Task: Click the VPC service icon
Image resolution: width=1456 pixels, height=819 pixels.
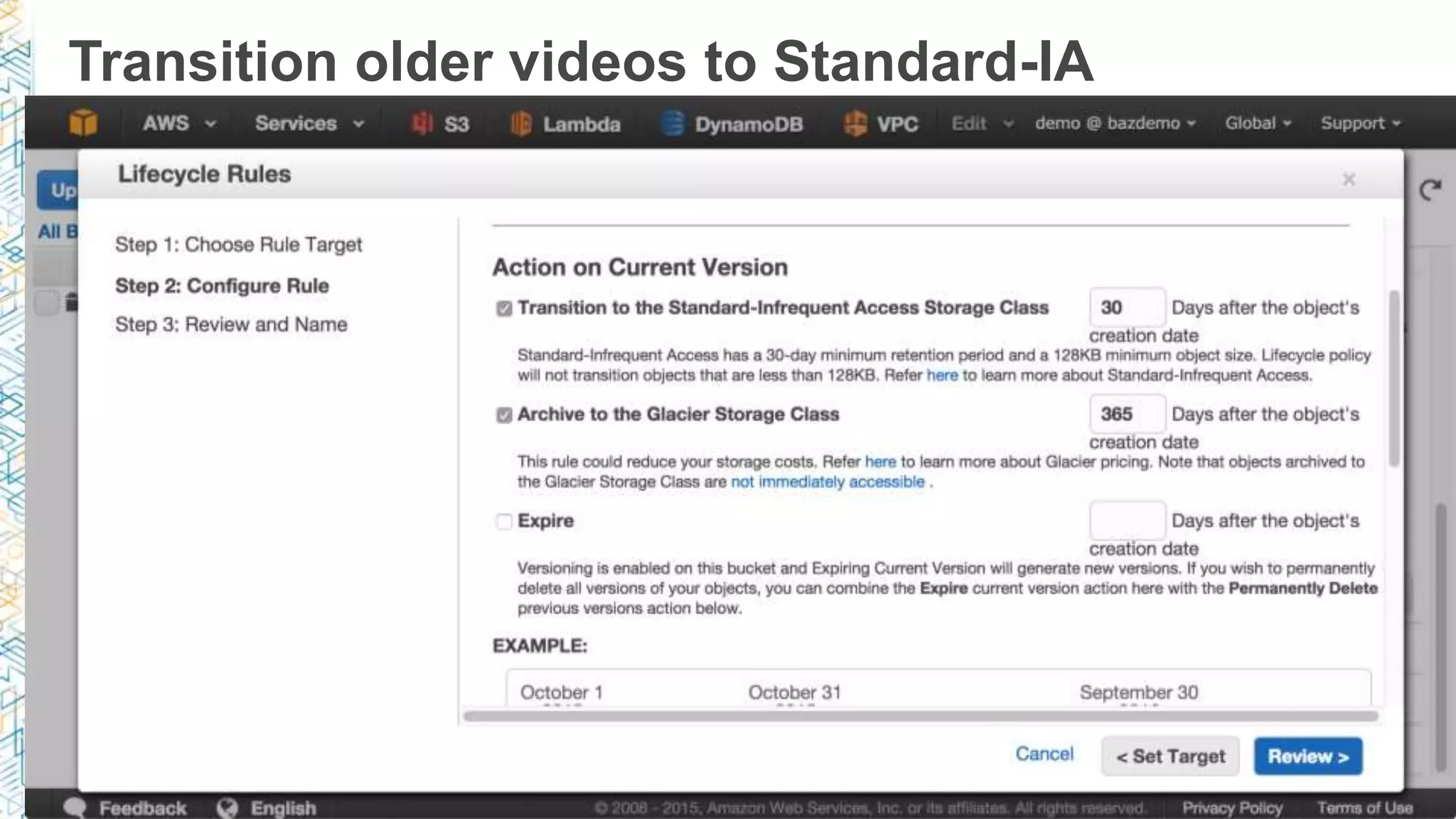Action: tap(855, 124)
